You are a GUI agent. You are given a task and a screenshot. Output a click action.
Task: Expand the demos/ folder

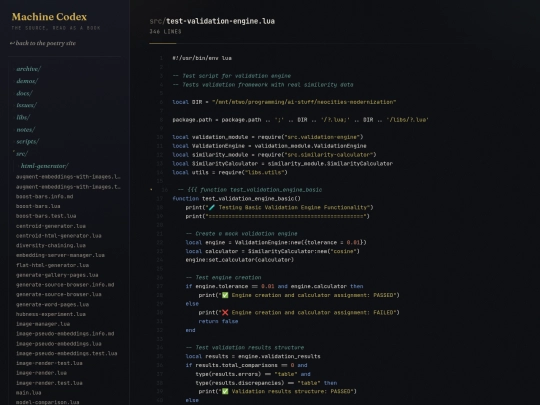pos(27,81)
